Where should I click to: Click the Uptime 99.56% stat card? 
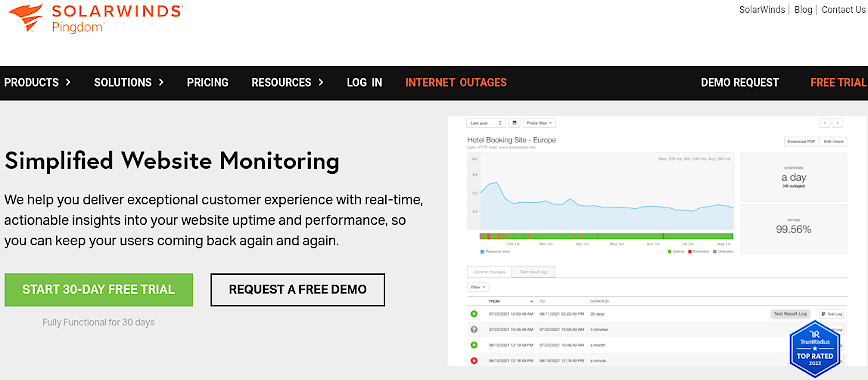tap(794, 229)
